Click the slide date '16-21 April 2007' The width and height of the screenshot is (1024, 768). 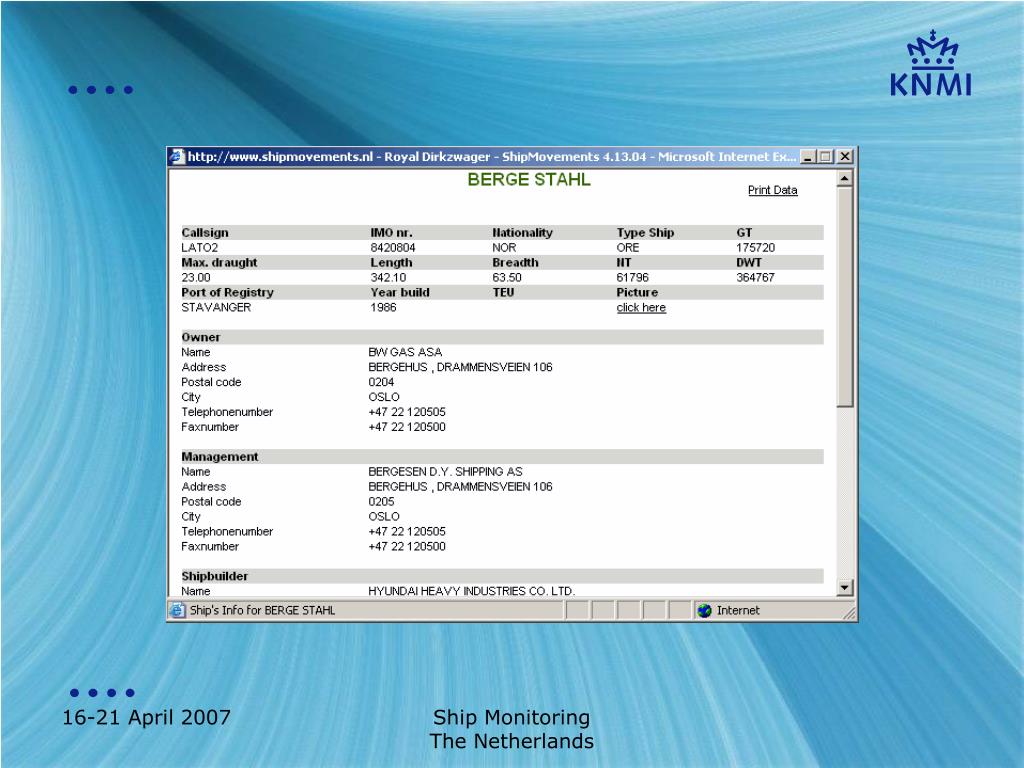pyautogui.click(x=146, y=718)
